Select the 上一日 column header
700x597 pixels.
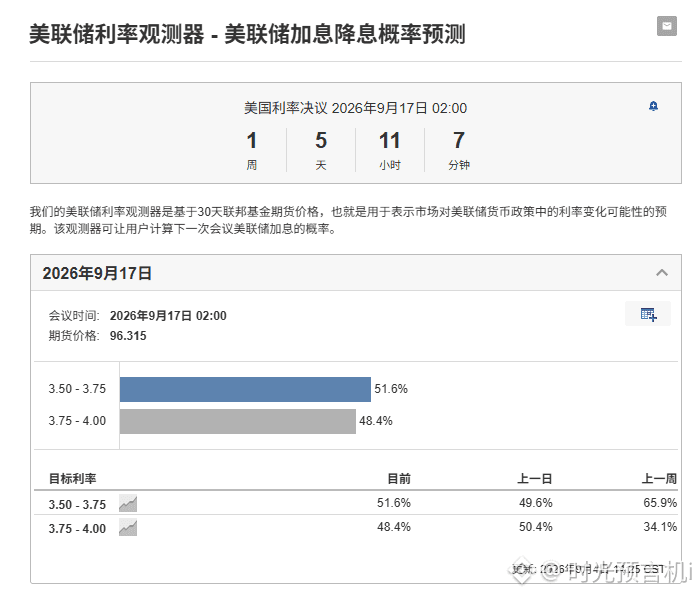pos(535,479)
